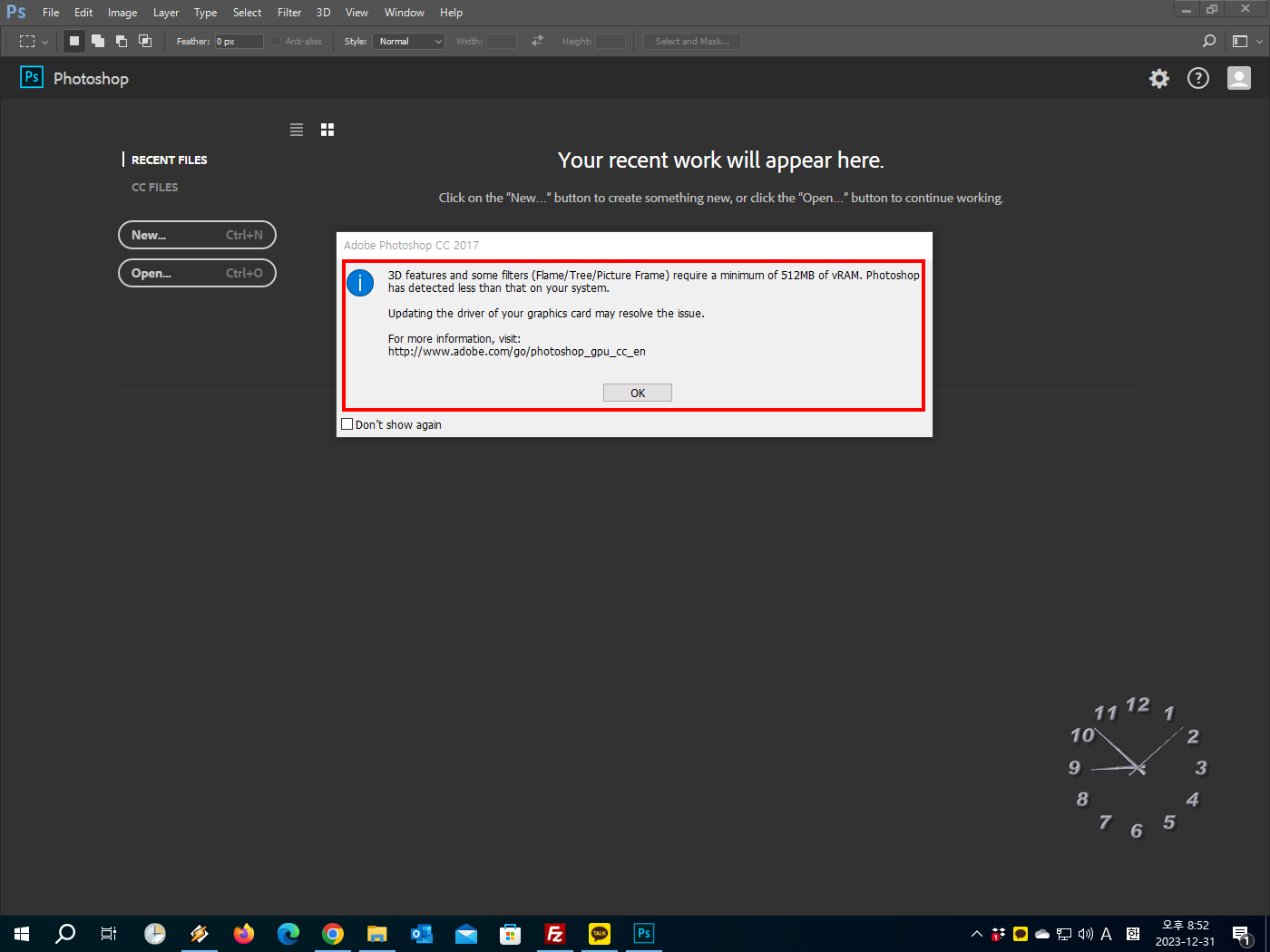Click the New... button
Viewport: 1270px width, 952px height.
tap(197, 235)
